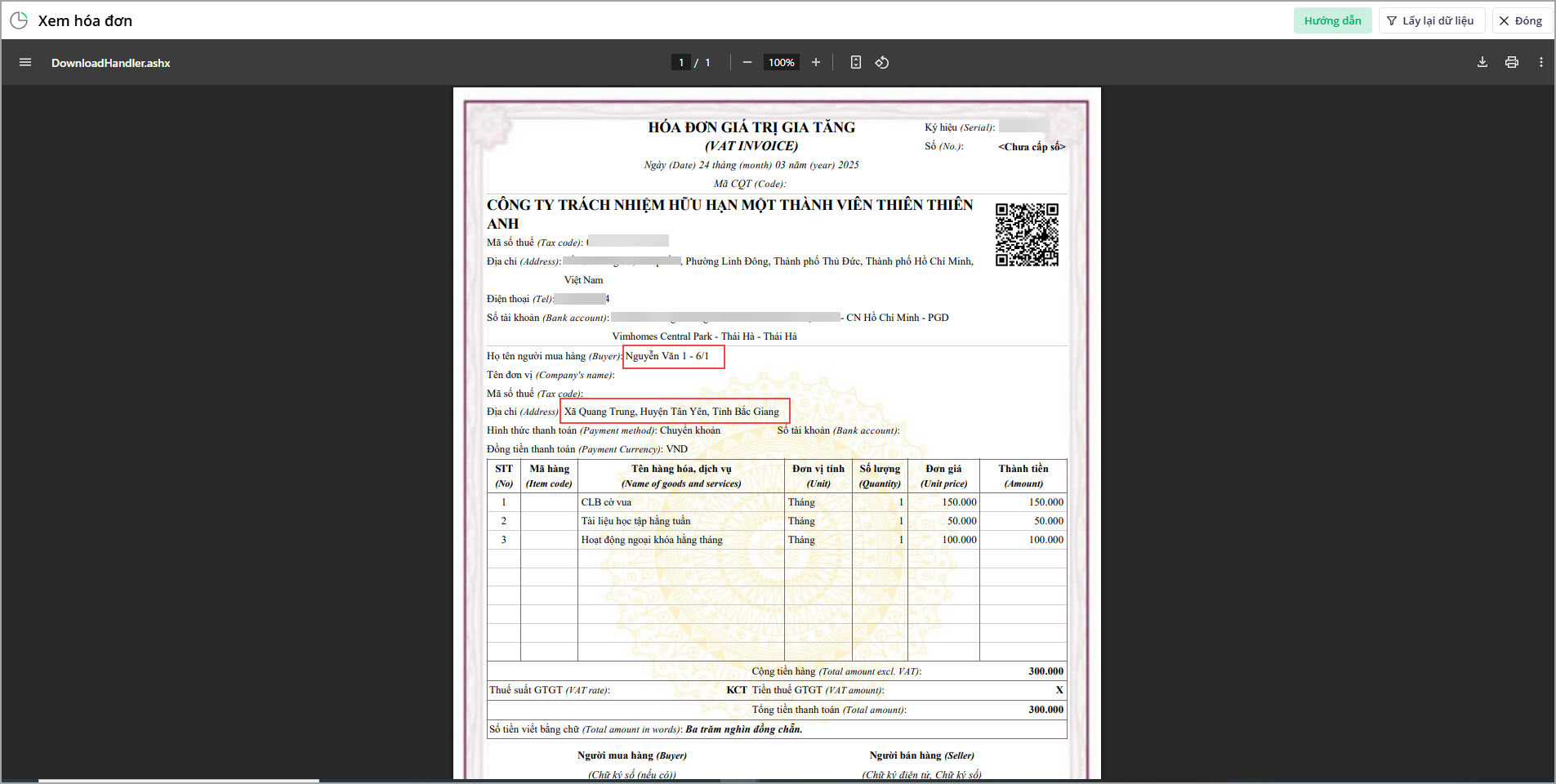Close the invoice viewer with Đóng
This screenshot has height=784, width=1556.
click(1520, 20)
